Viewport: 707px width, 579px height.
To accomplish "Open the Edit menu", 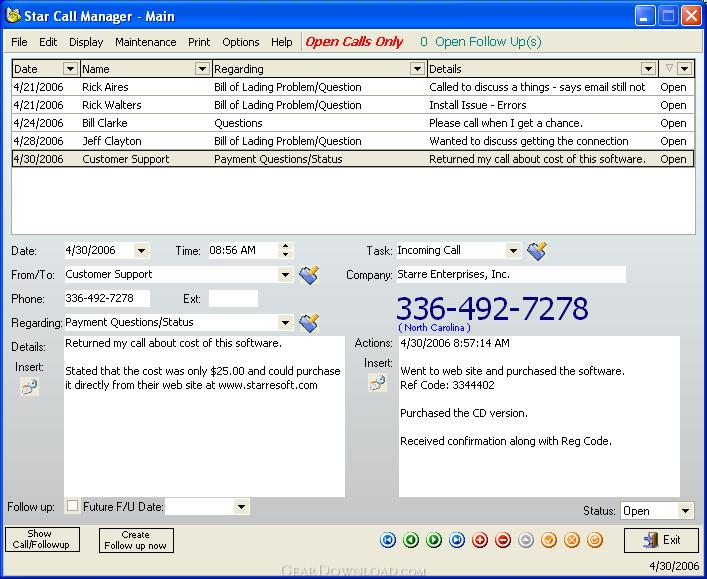I will (x=48, y=42).
